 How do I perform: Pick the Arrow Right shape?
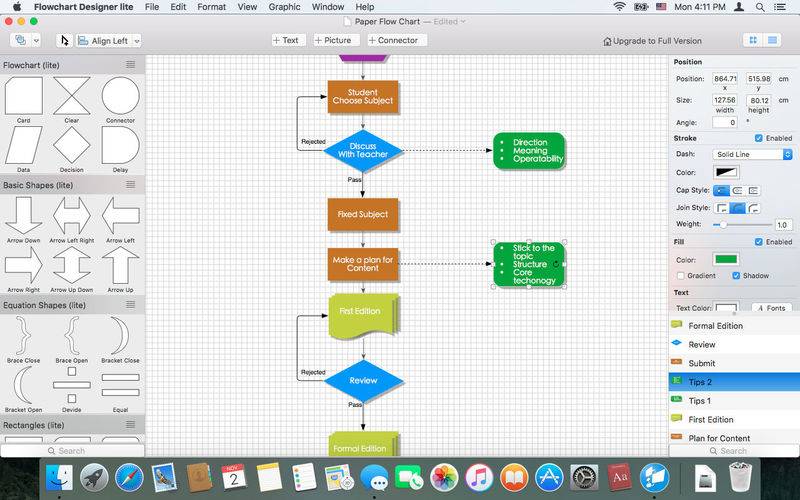23,265
